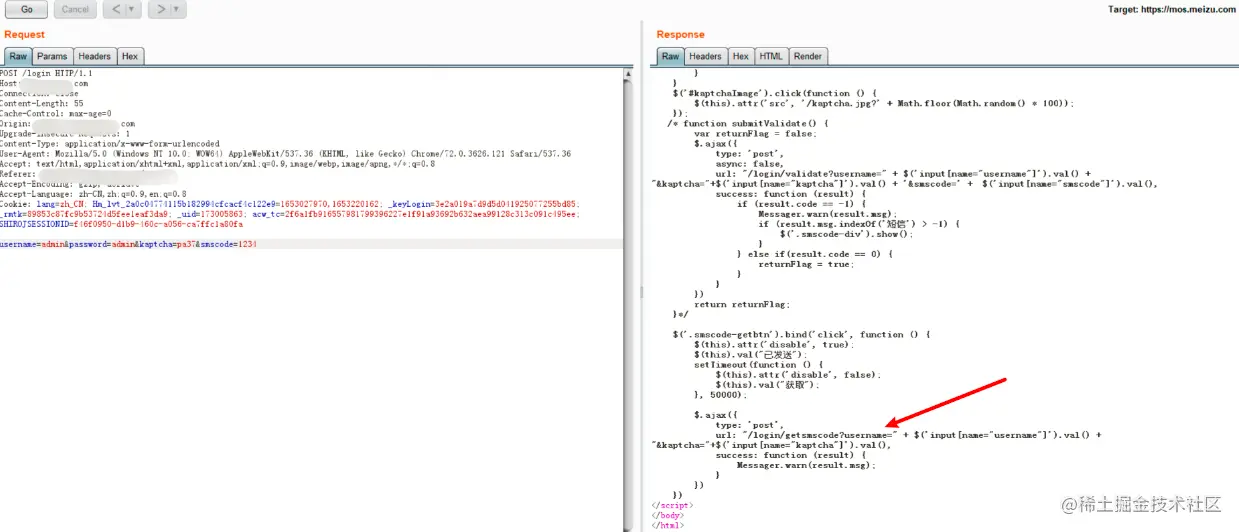Click the $('.smscode-getbtn').bind line
Image resolution: width=1239 pixels, height=532 pixels.
803,334
